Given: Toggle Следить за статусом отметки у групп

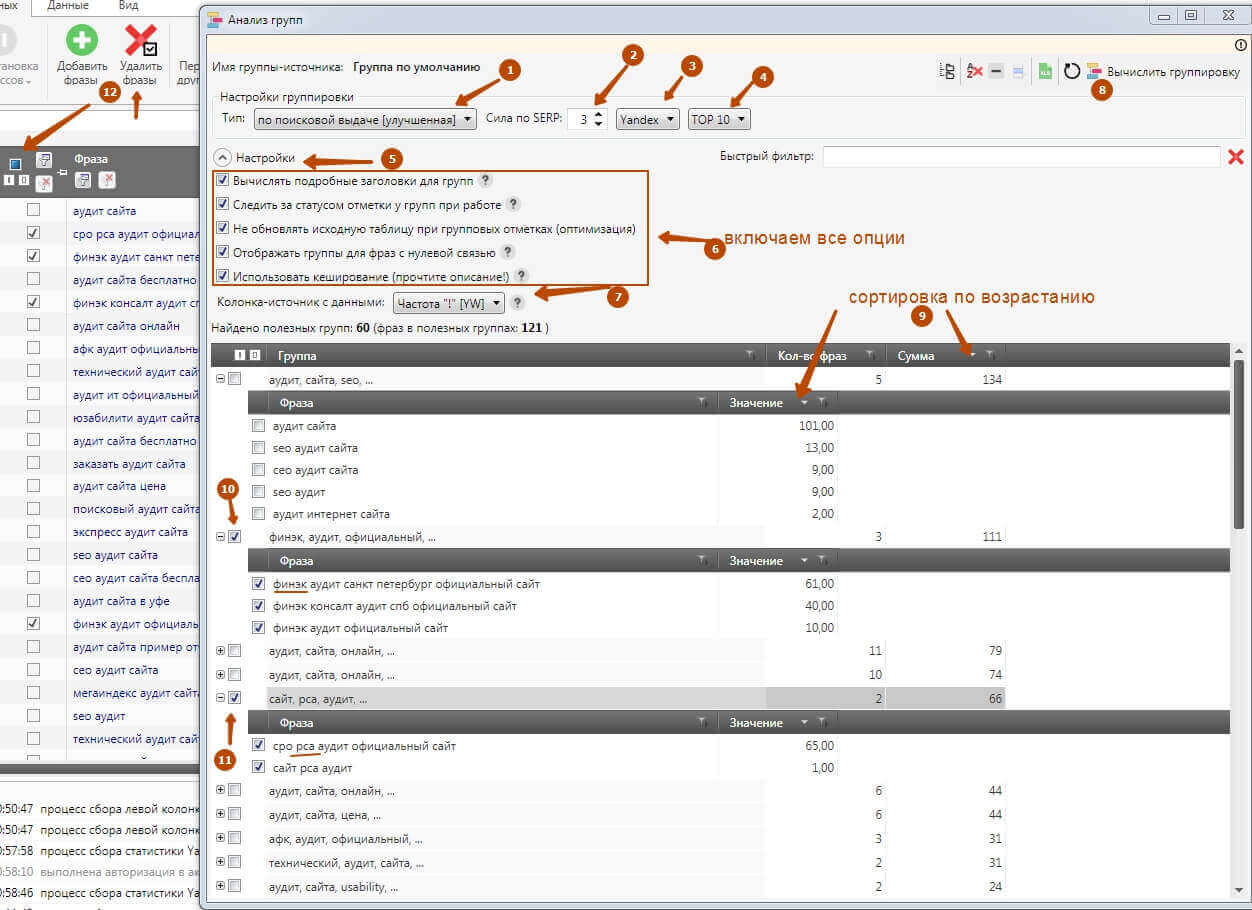Looking at the screenshot, I should (223, 204).
